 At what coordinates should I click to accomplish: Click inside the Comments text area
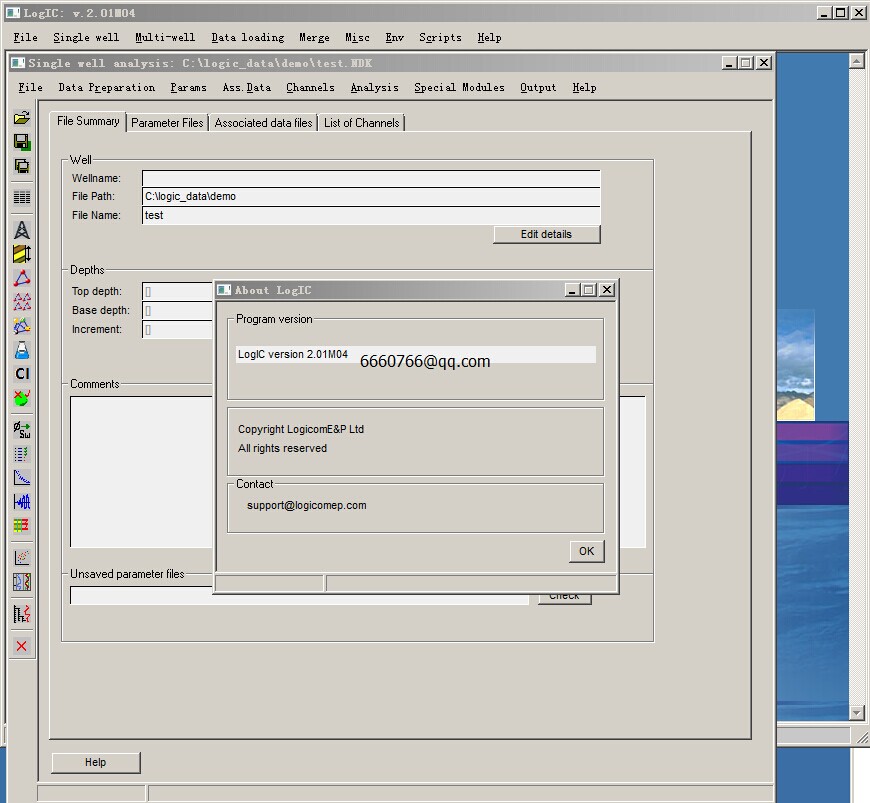pos(141,472)
